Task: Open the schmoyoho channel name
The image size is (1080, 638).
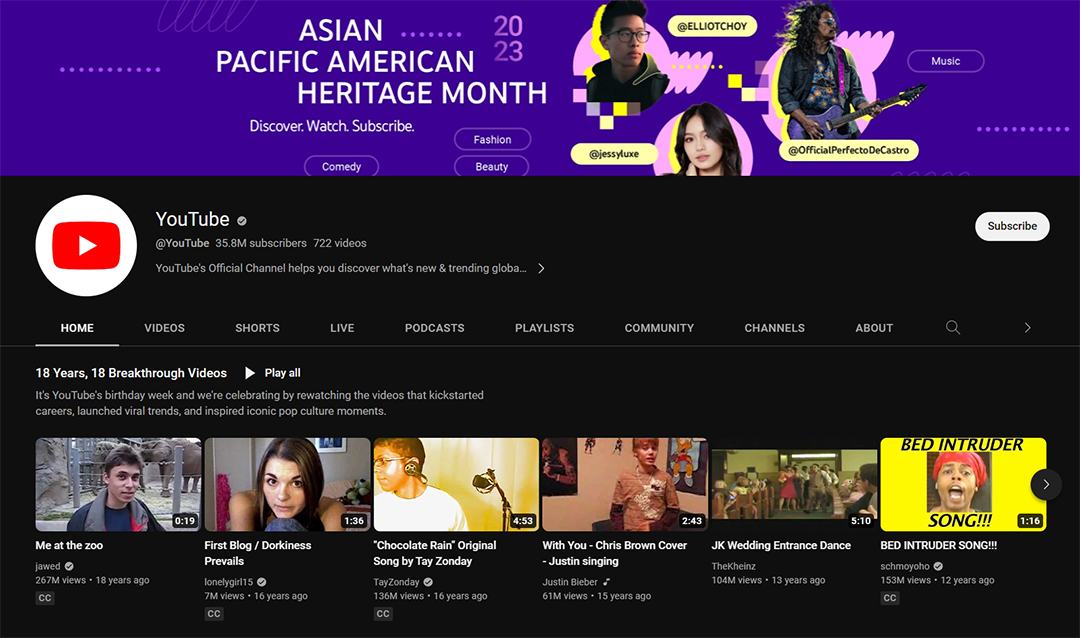Action: point(905,566)
